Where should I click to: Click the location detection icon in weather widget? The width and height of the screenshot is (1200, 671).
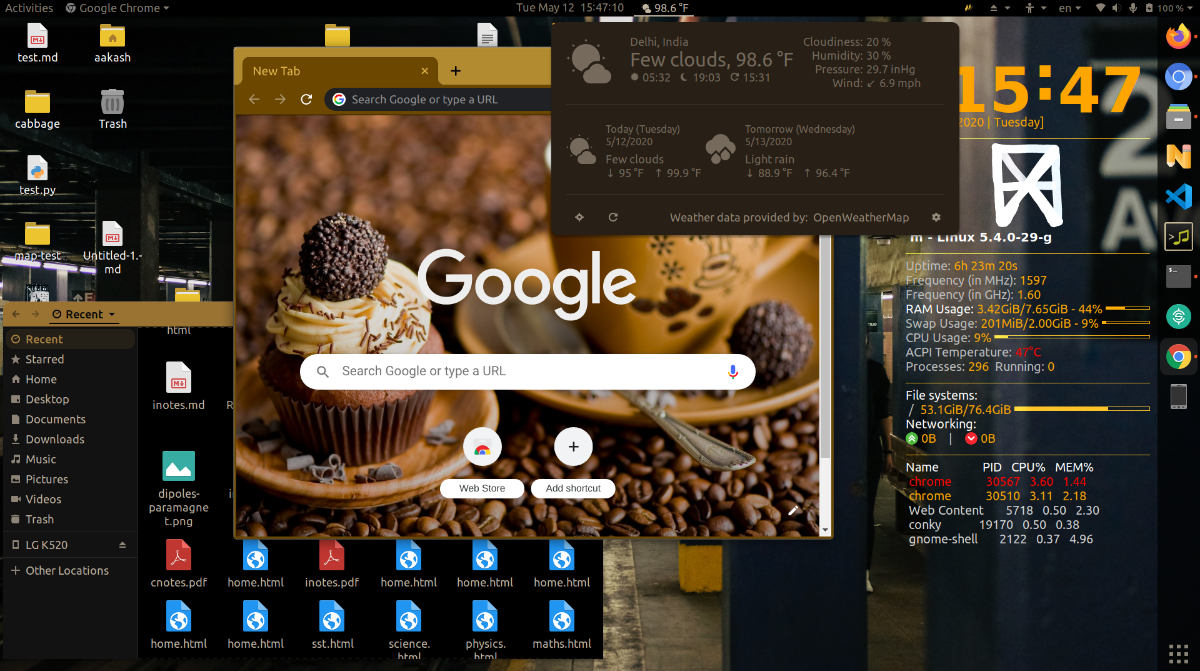point(579,216)
